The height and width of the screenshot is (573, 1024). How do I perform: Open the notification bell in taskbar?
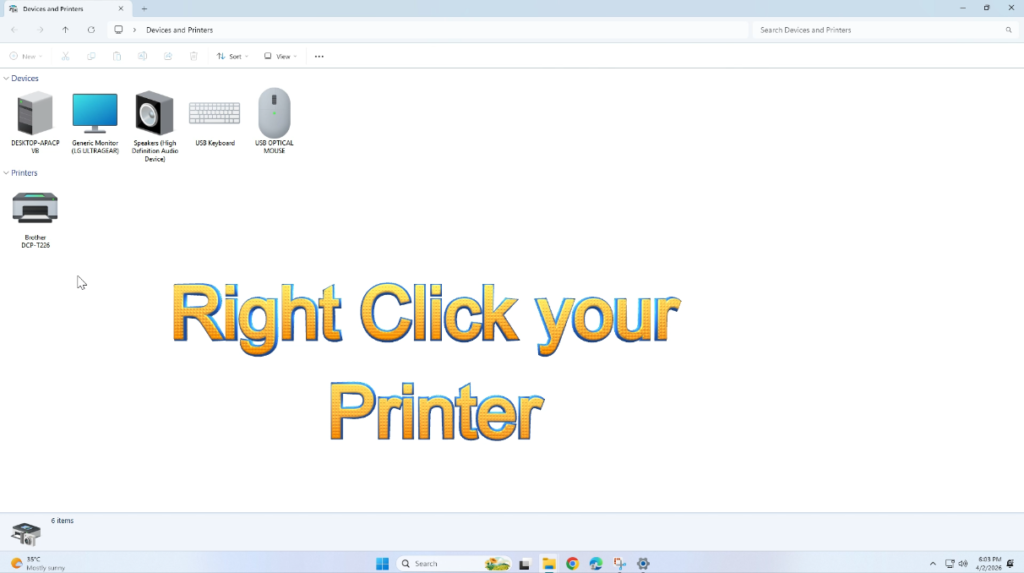tap(1010, 564)
